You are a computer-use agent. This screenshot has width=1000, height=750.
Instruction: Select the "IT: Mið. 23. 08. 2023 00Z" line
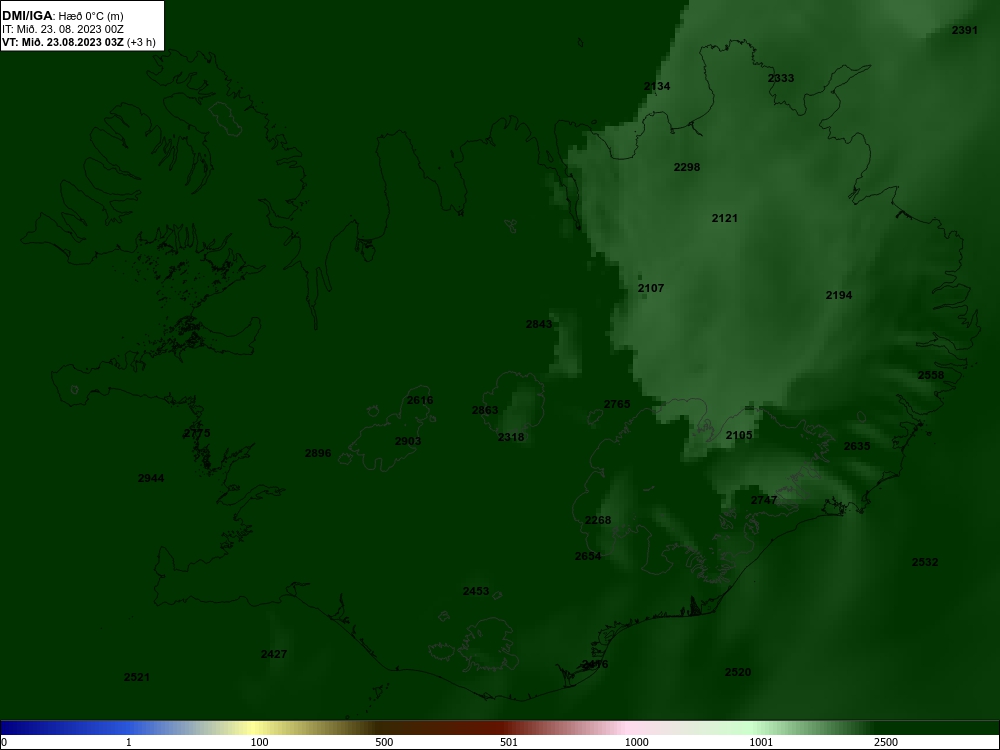pos(62,29)
